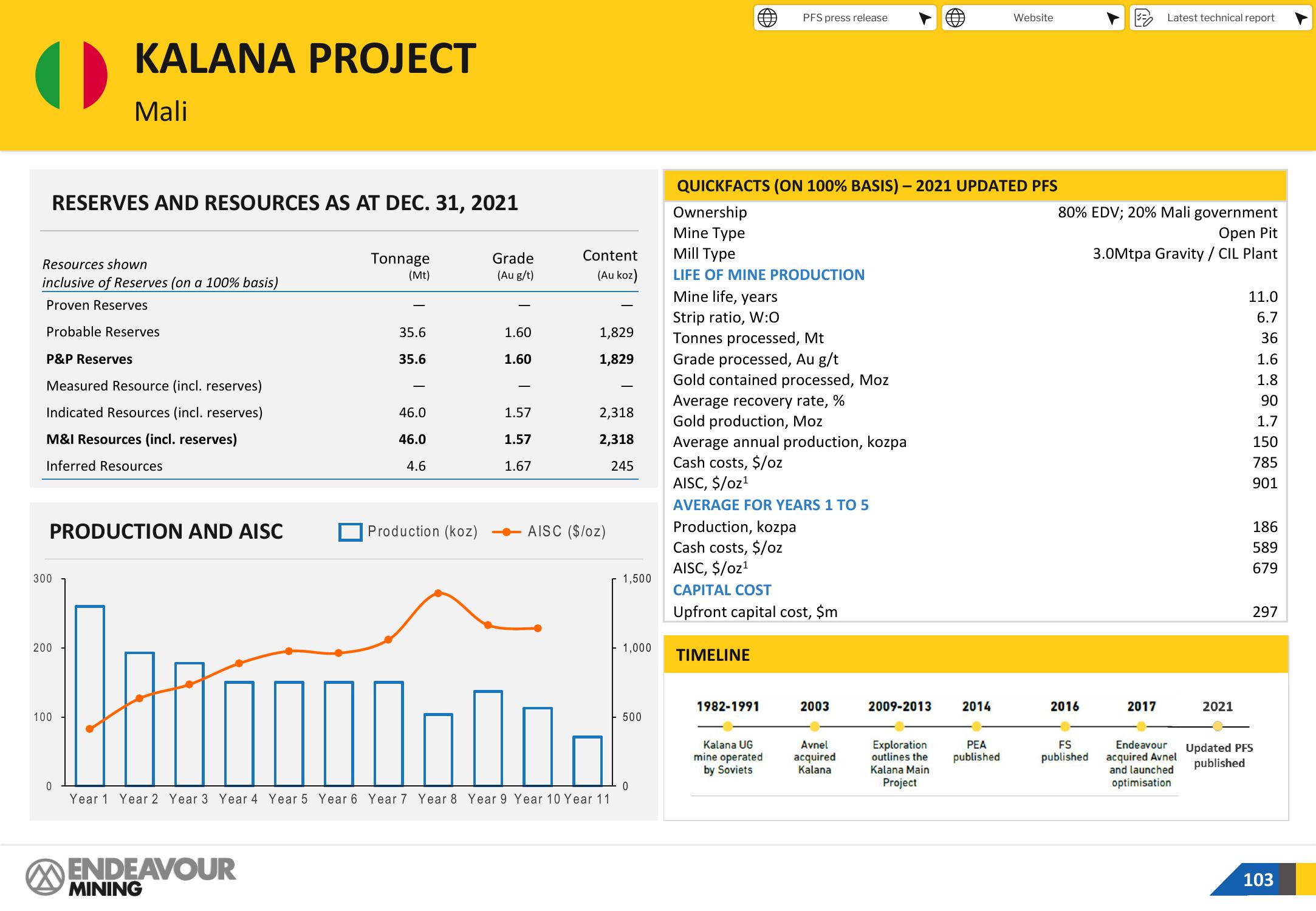Click life-of-mine AISC value 901
This screenshot has height=911, width=1316.
pyautogui.click(x=1264, y=483)
